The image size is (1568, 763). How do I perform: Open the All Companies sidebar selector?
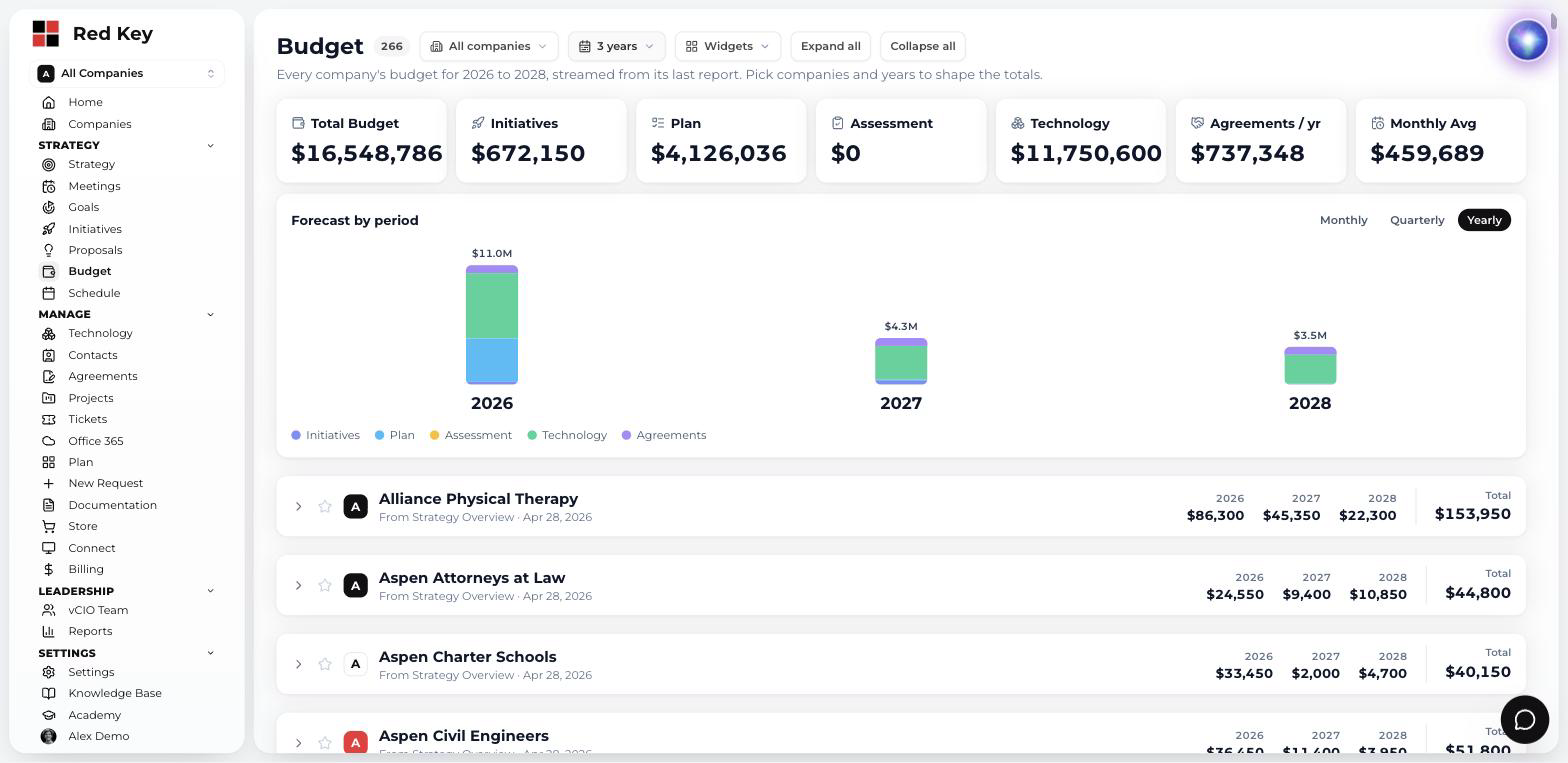tap(127, 73)
